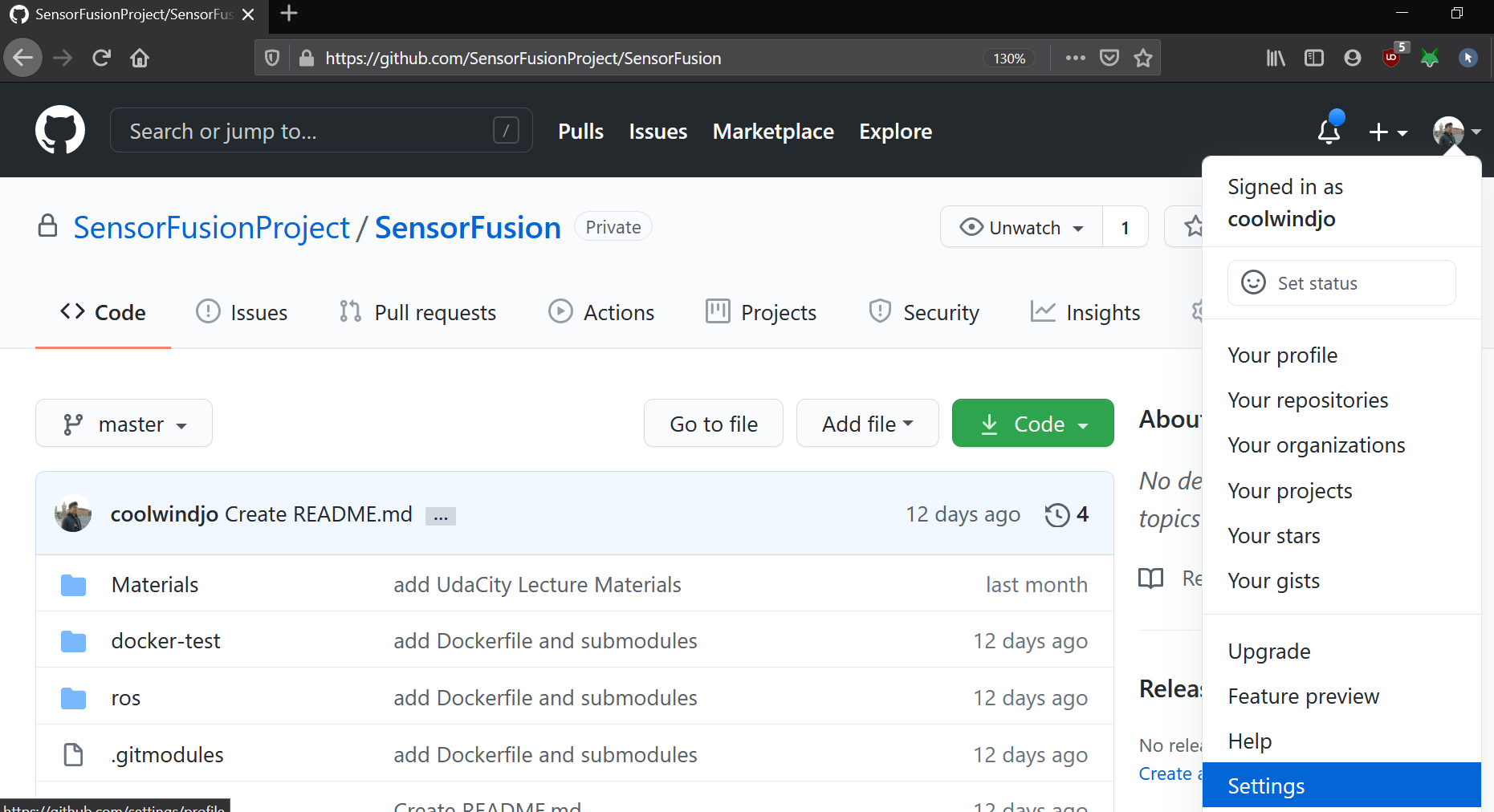Toggle the Firefox sidebar icon

point(1314,58)
